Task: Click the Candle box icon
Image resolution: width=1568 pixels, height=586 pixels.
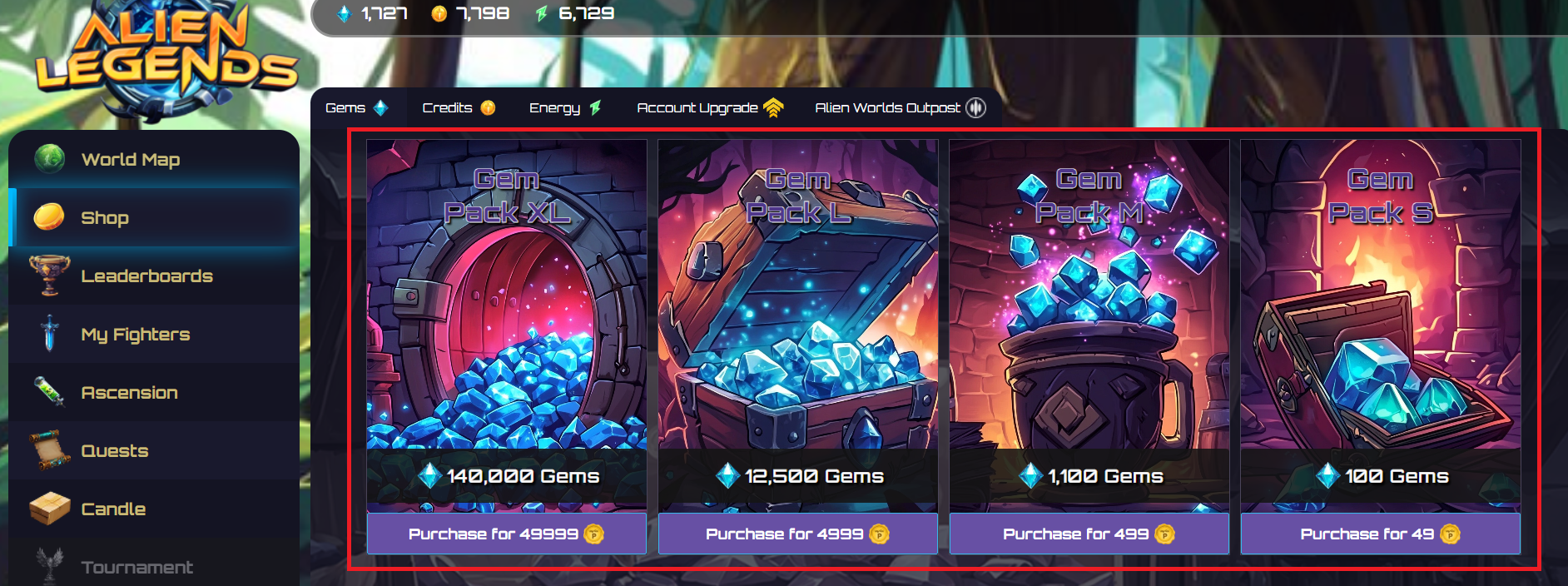Action: tap(49, 508)
